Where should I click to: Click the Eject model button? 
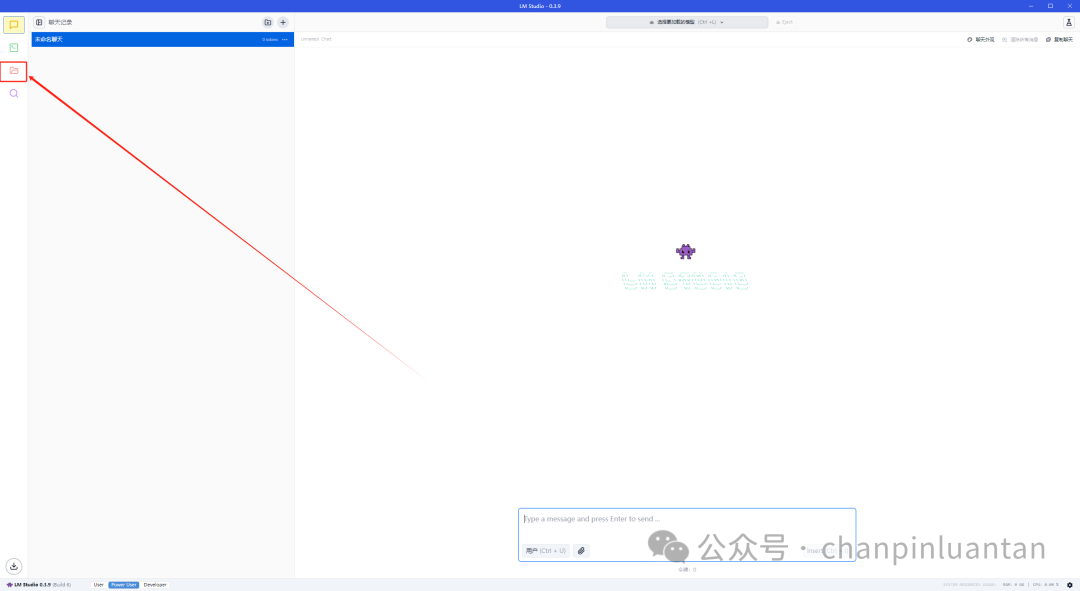pyautogui.click(x=785, y=22)
